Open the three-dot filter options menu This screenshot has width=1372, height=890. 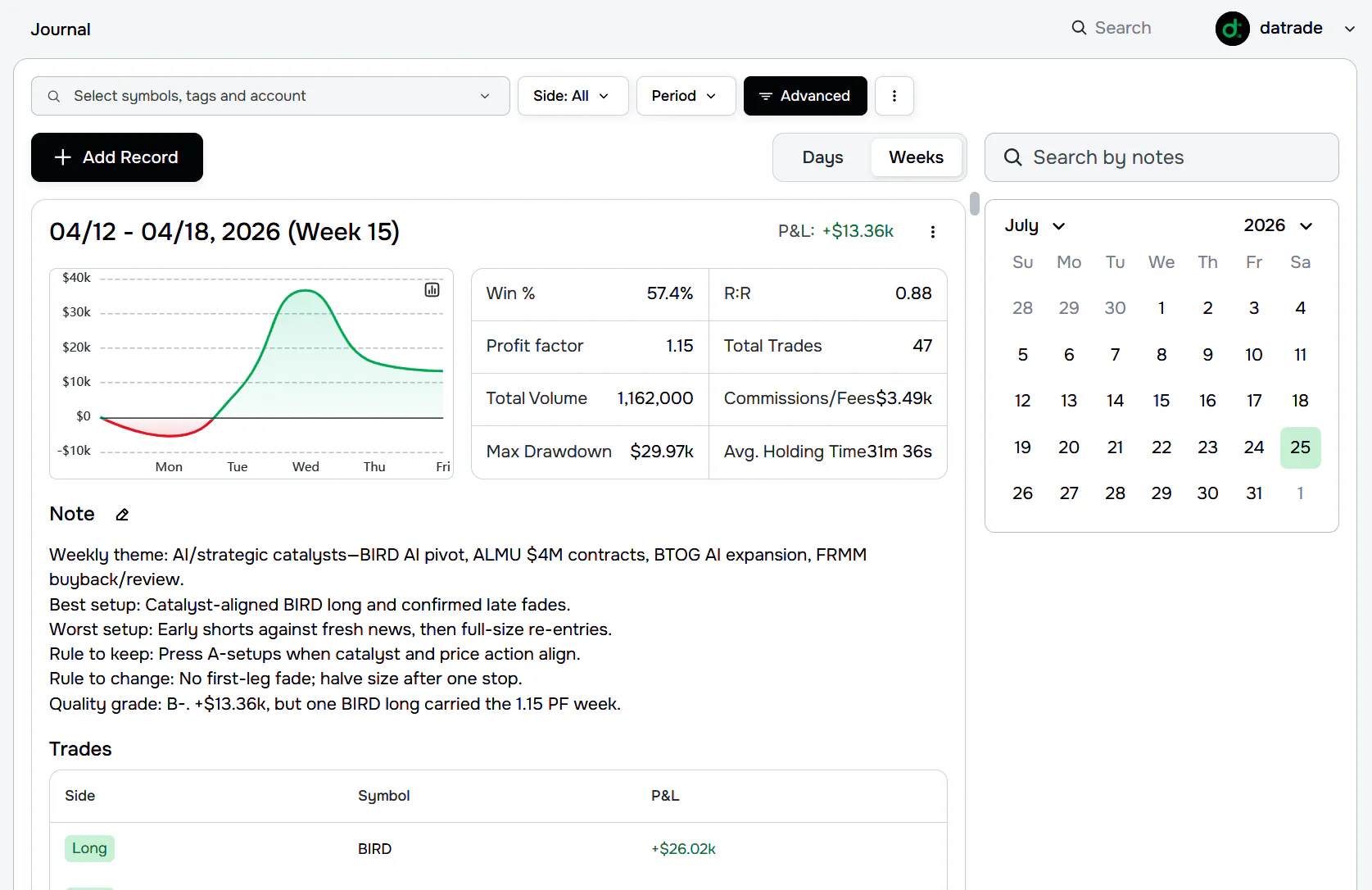click(894, 96)
